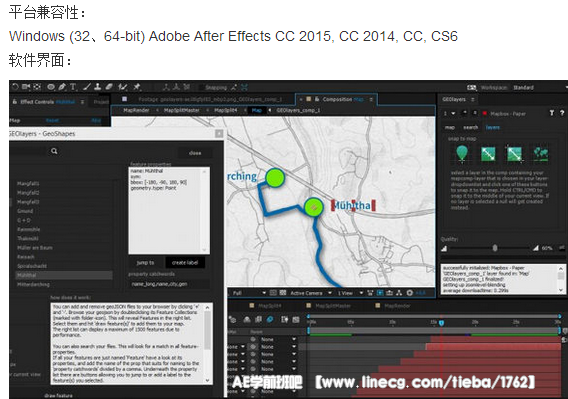Click the jump to button
Viewport: 568px width, 399px height.
tap(146, 263)
